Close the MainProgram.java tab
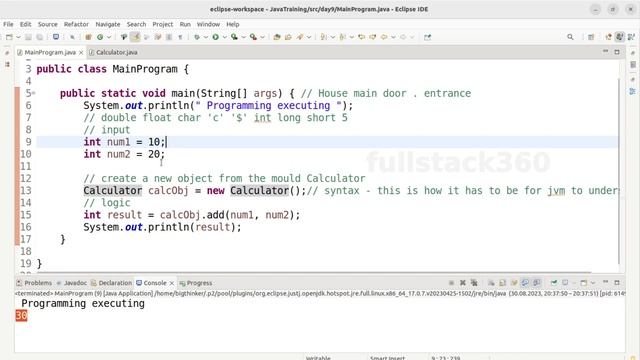 point(81,53)
